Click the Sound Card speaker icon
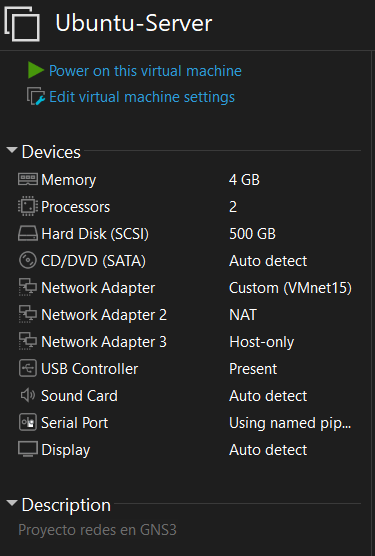 [28, 395]
